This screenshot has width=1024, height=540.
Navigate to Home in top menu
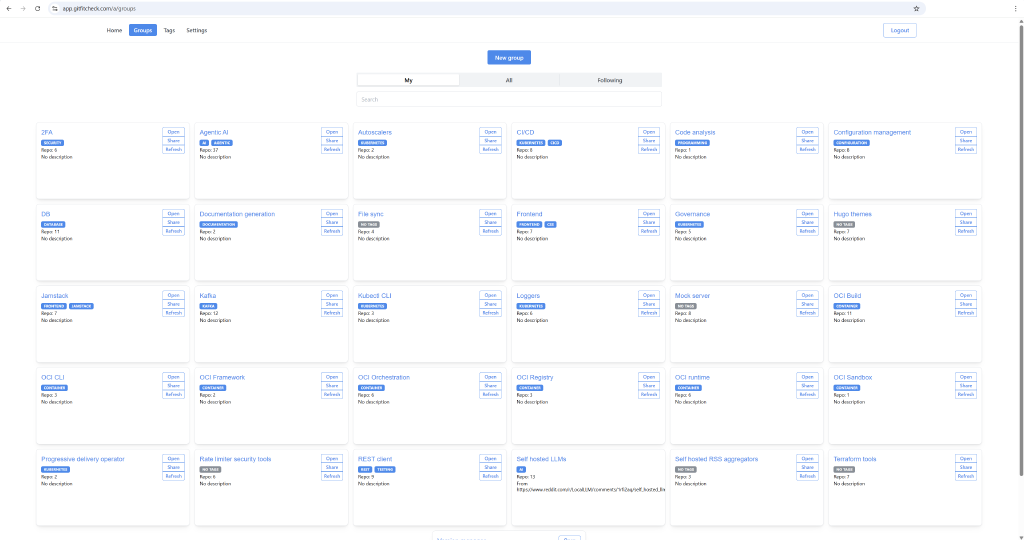pos(114,30)
